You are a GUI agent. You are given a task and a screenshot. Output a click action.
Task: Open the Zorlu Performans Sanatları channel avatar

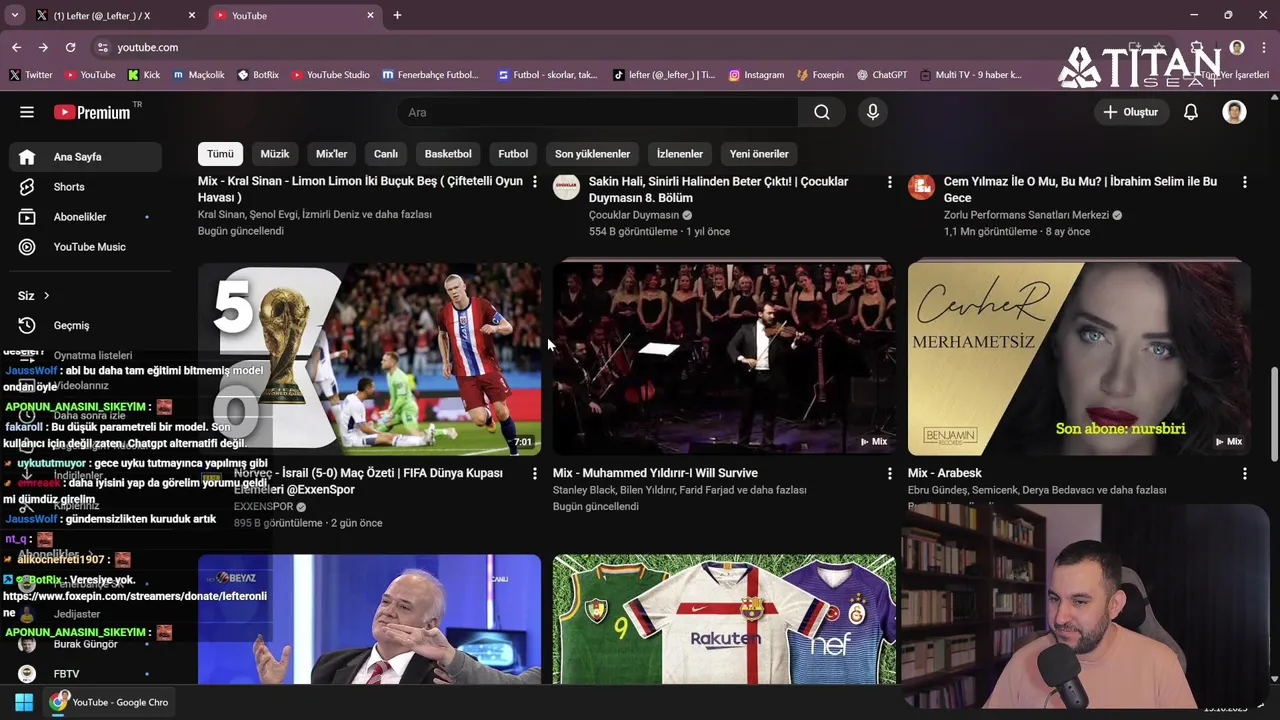pos(921,186)
